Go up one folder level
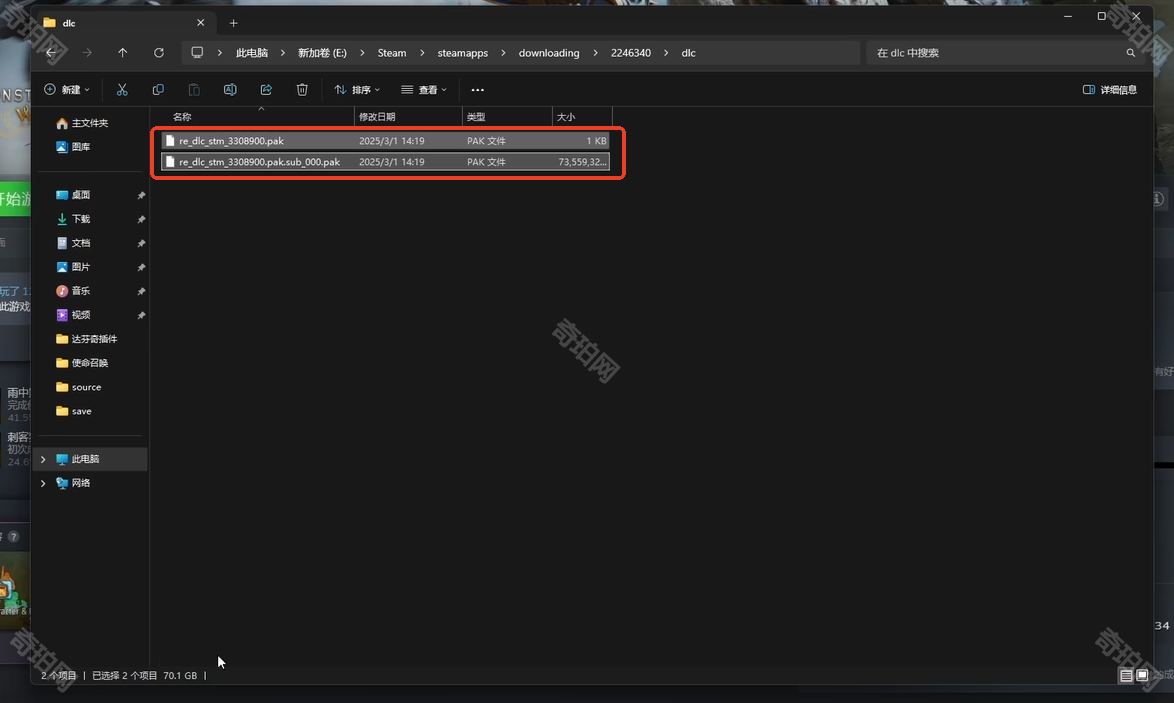This screenshot has width=1174, height=703. (x=123, y=53)
